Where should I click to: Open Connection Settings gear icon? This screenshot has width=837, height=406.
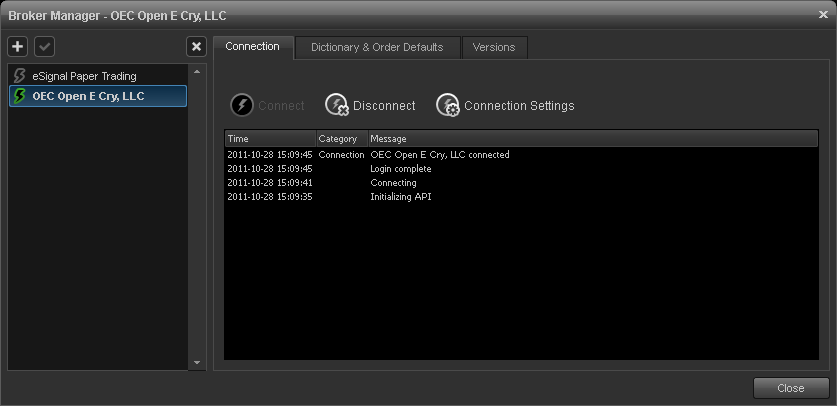pos(448,105)
